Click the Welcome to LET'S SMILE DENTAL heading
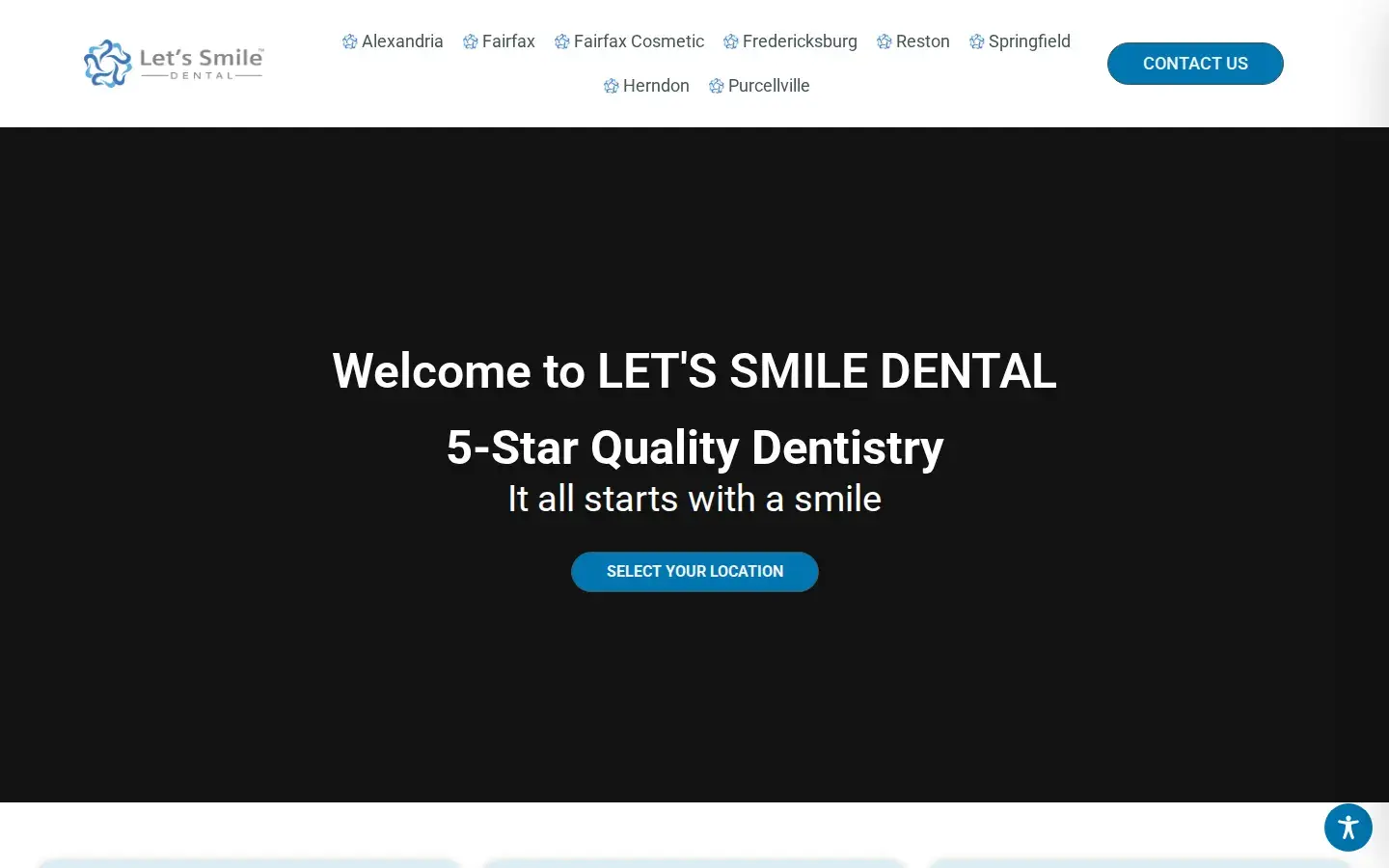This screenshot has width=1389, height=868. pos(694,371)
